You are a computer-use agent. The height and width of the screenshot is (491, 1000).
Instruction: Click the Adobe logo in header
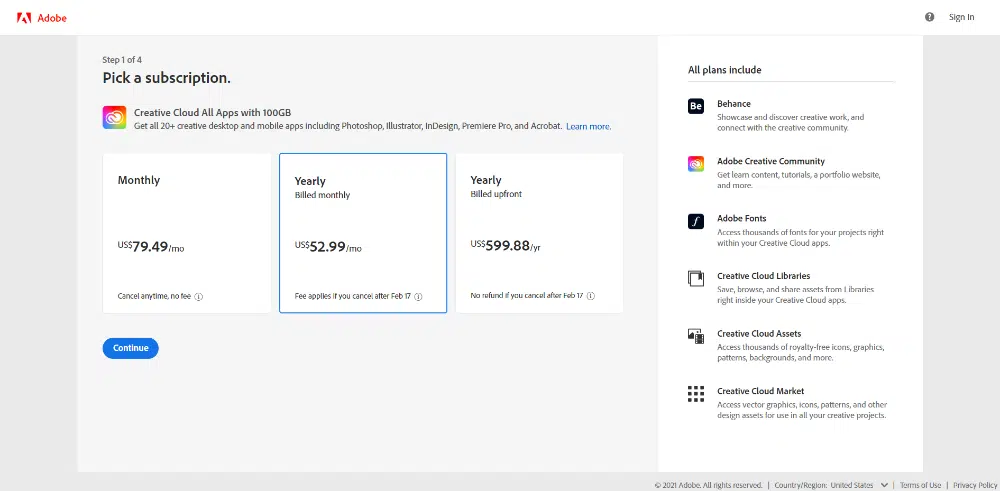coord(41,17)
